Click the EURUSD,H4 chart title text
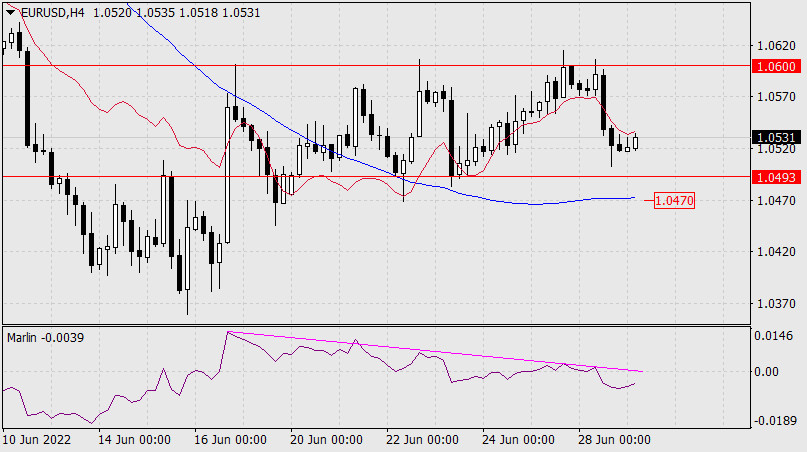807x452 pixels. click(x=52, y=12)
